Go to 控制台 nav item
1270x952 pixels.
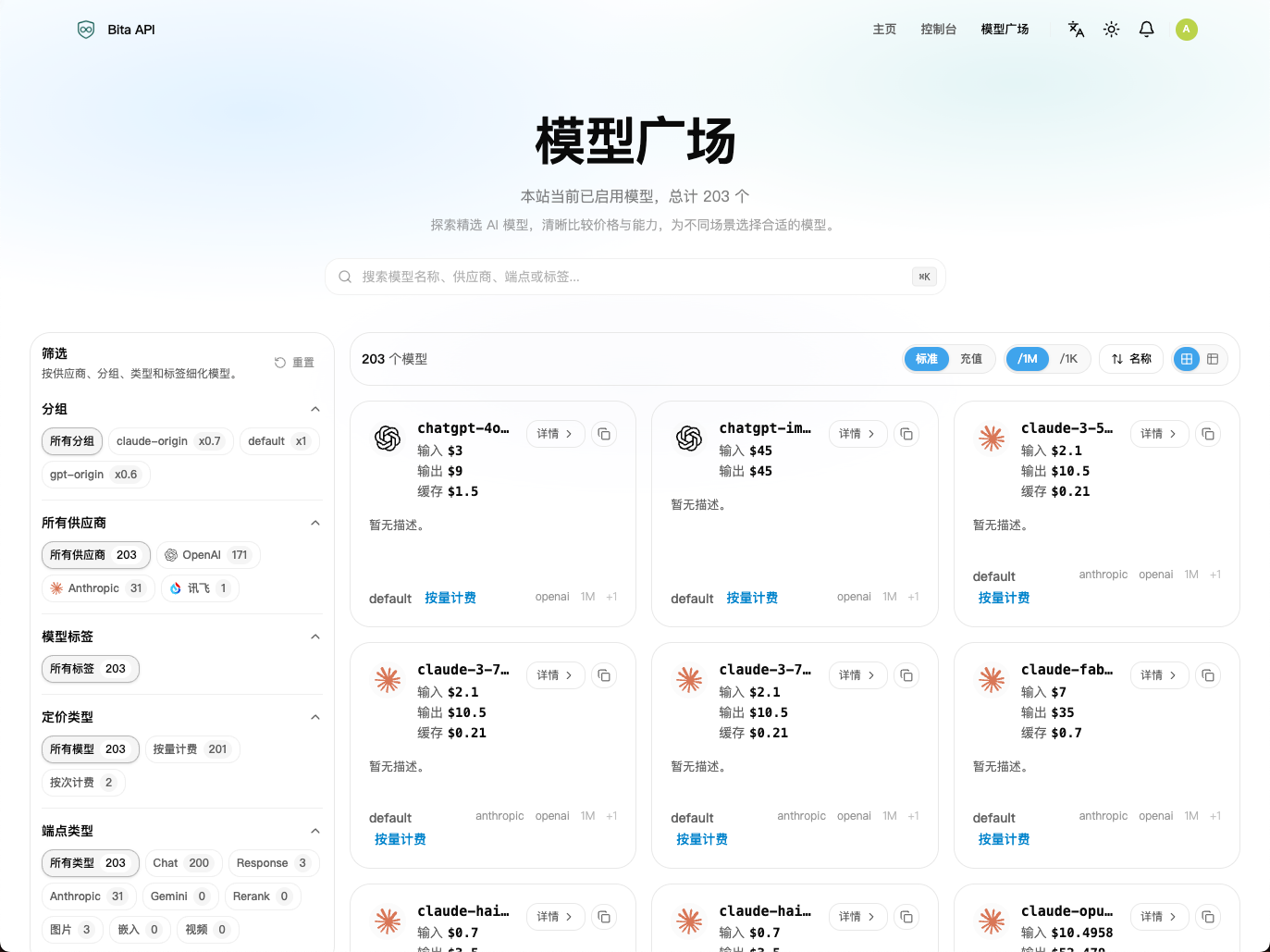pyautogui.click(x=938, y=30)
